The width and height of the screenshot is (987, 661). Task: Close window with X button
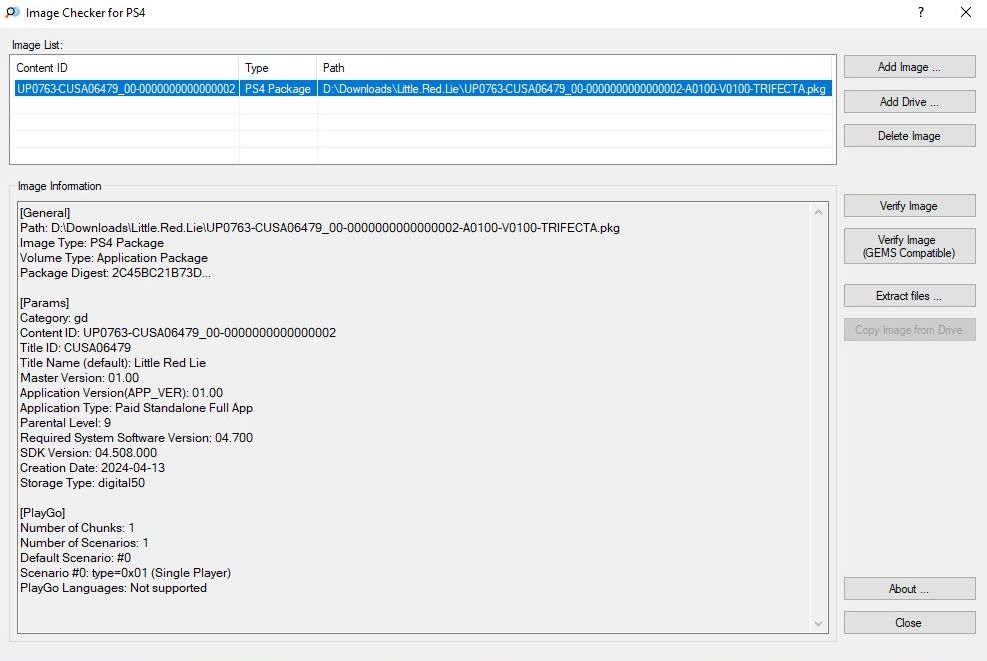coord(966,12)
